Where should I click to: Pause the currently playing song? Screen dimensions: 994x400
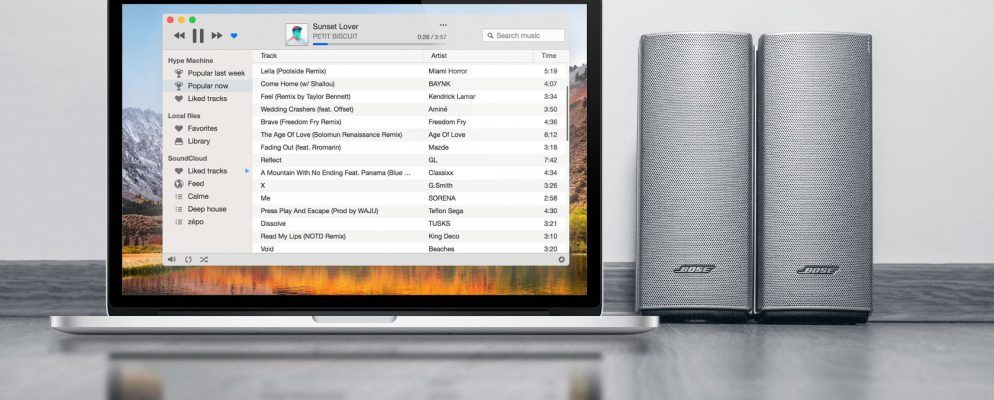coord(198,36)
